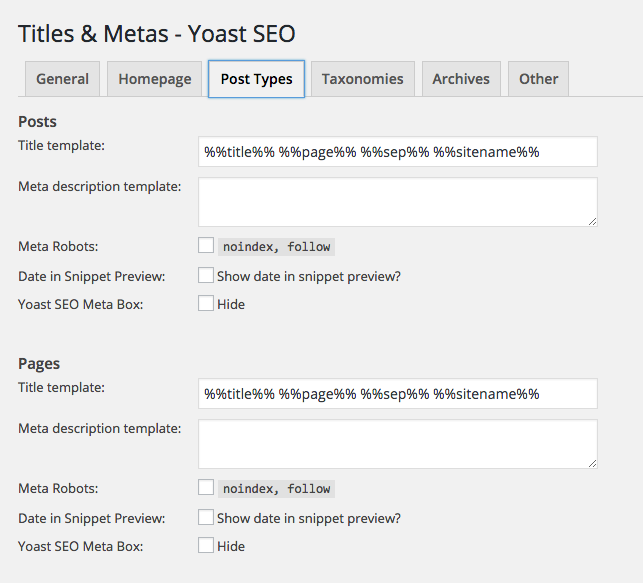Image resolution: width=643 pixels, height=583 pixels.
Task: Click the Posts title template field
Action: pos(398,152)
